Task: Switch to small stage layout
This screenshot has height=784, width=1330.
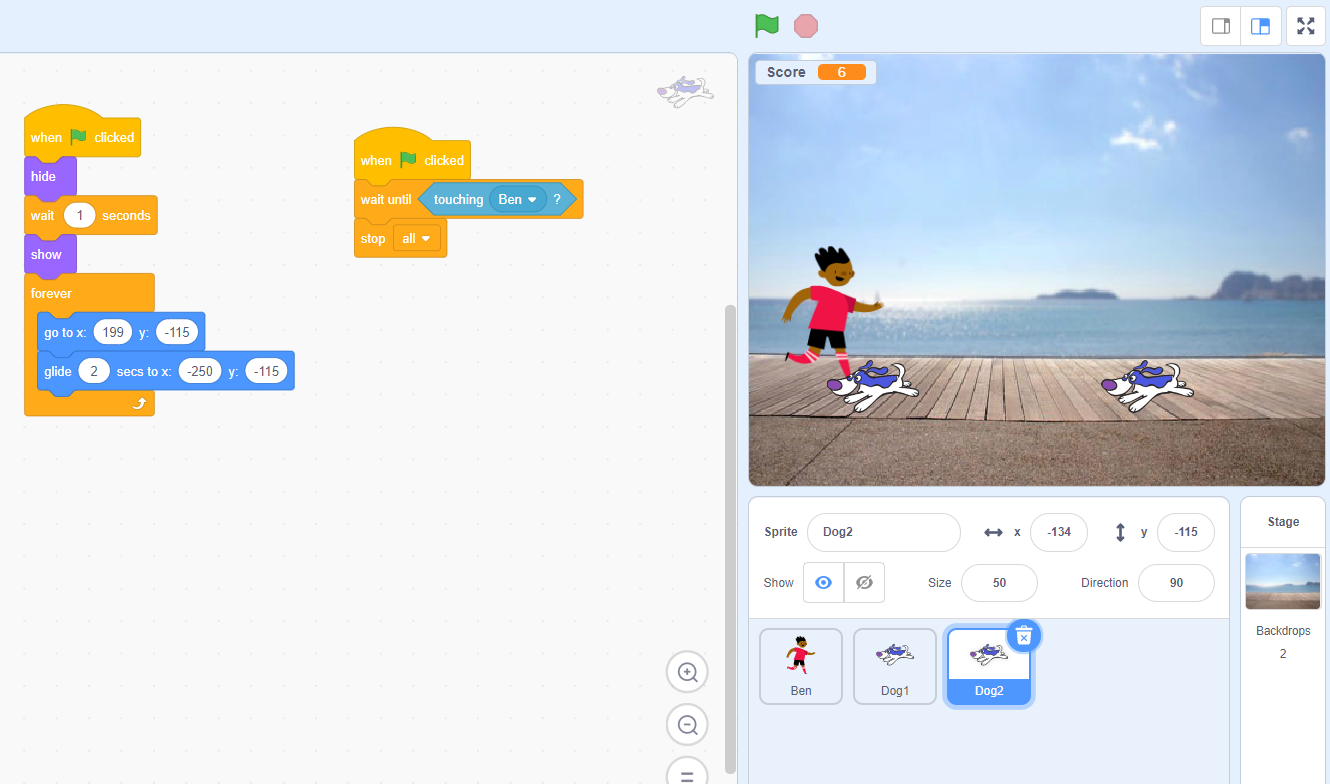Action: click(x=1220, y=26)
